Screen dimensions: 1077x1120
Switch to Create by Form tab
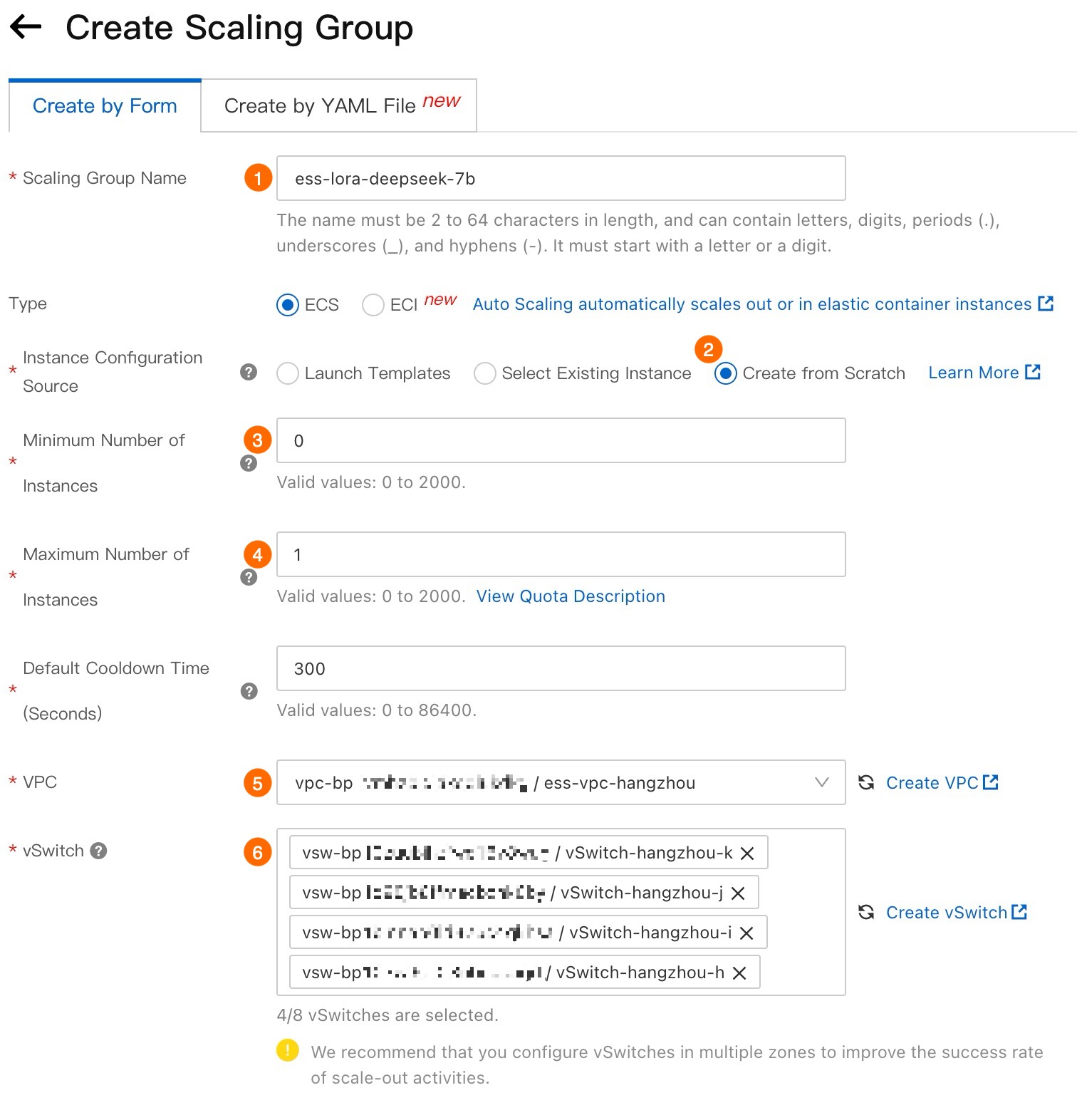pyautogui.click(x=105, y=106)
